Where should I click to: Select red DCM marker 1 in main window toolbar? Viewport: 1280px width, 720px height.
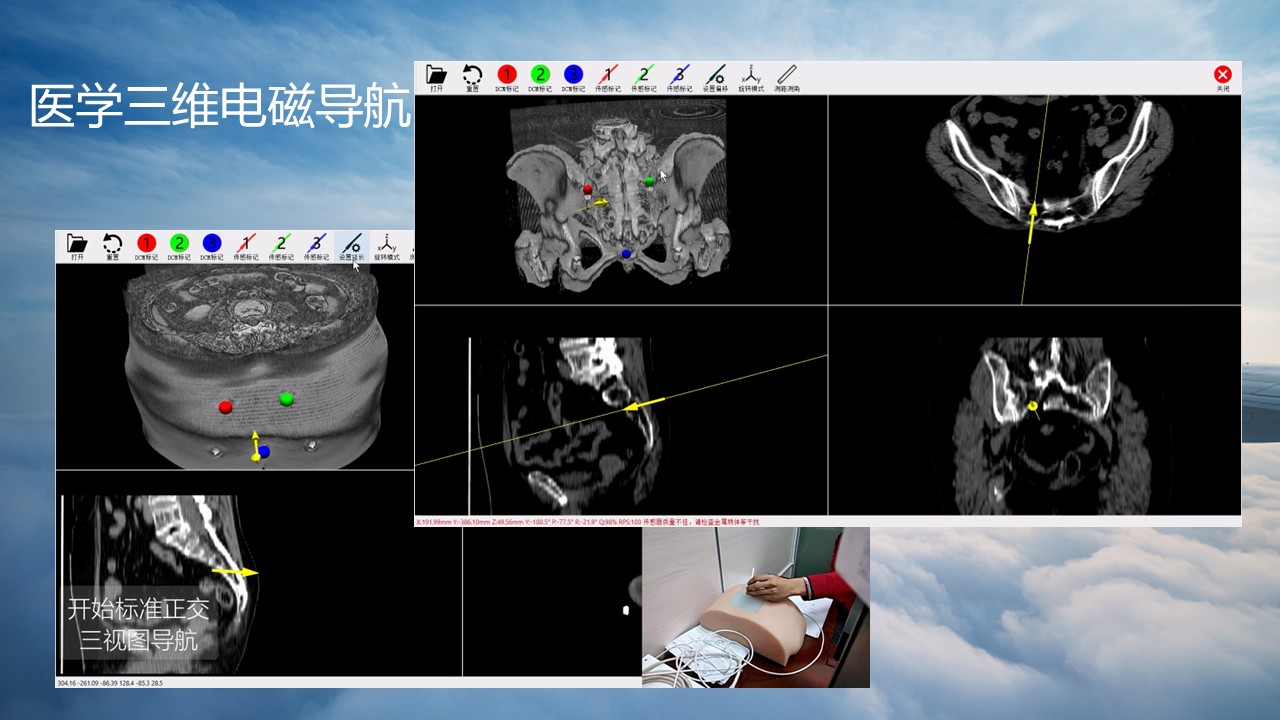(507, 76)
